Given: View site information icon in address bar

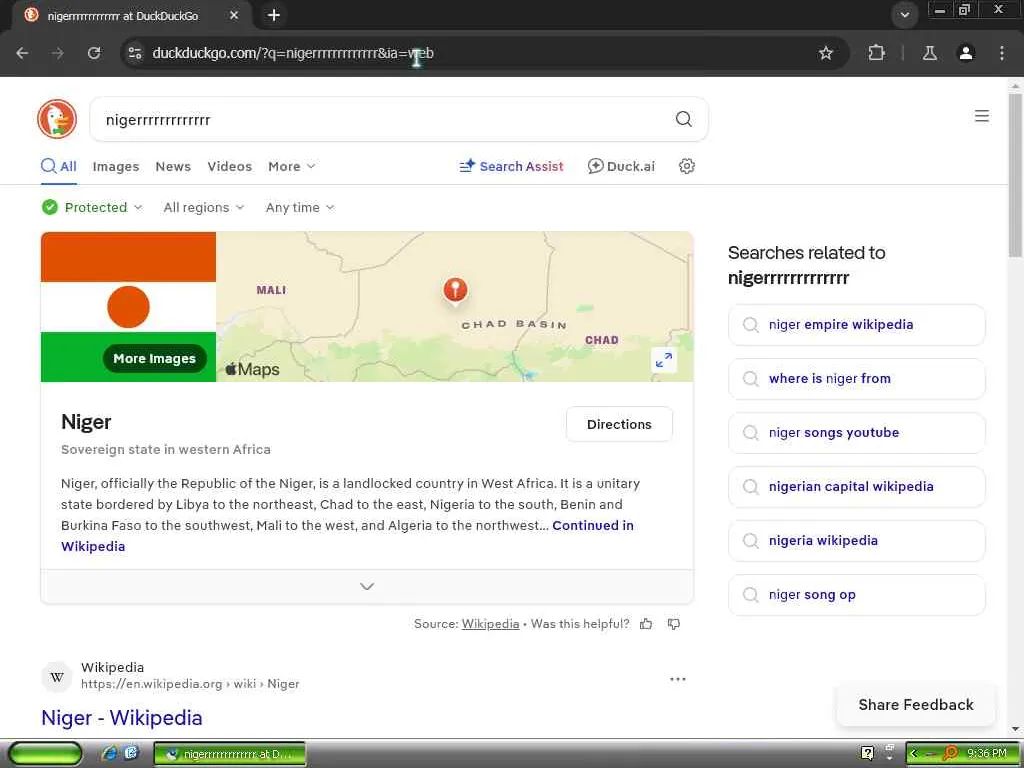Looking at the screenshot, I should tap(135, 53).
